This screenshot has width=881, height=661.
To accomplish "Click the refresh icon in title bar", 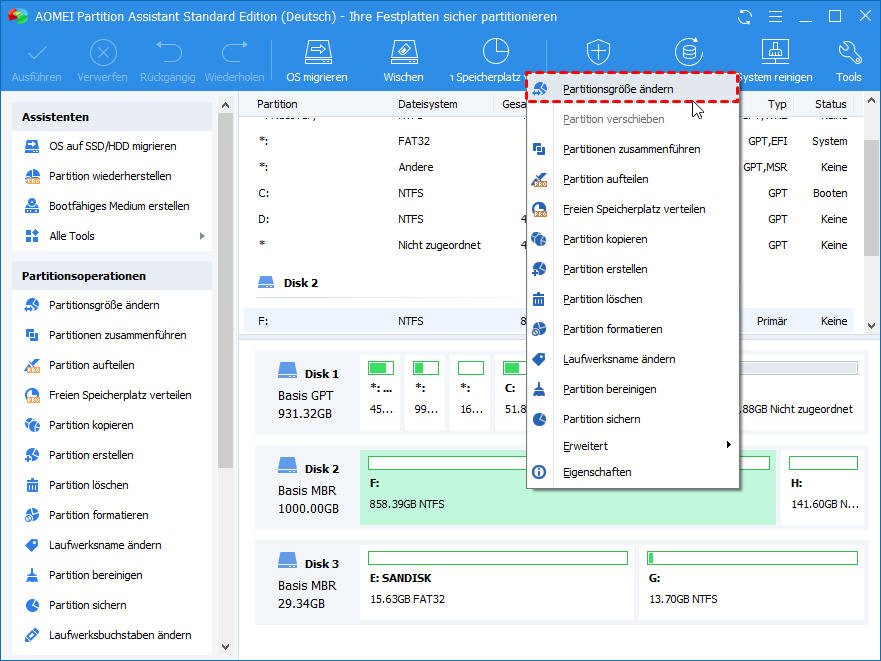I will 745,17.
